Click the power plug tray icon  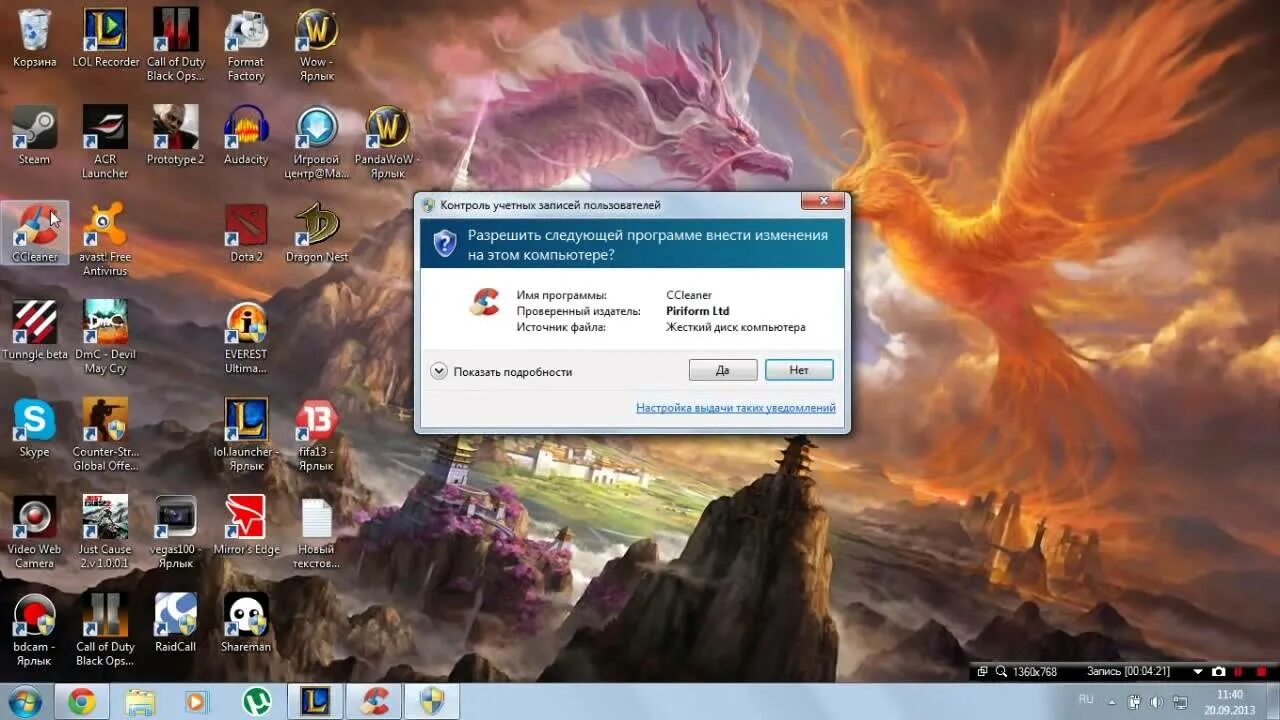click(x=1135, y=702)
